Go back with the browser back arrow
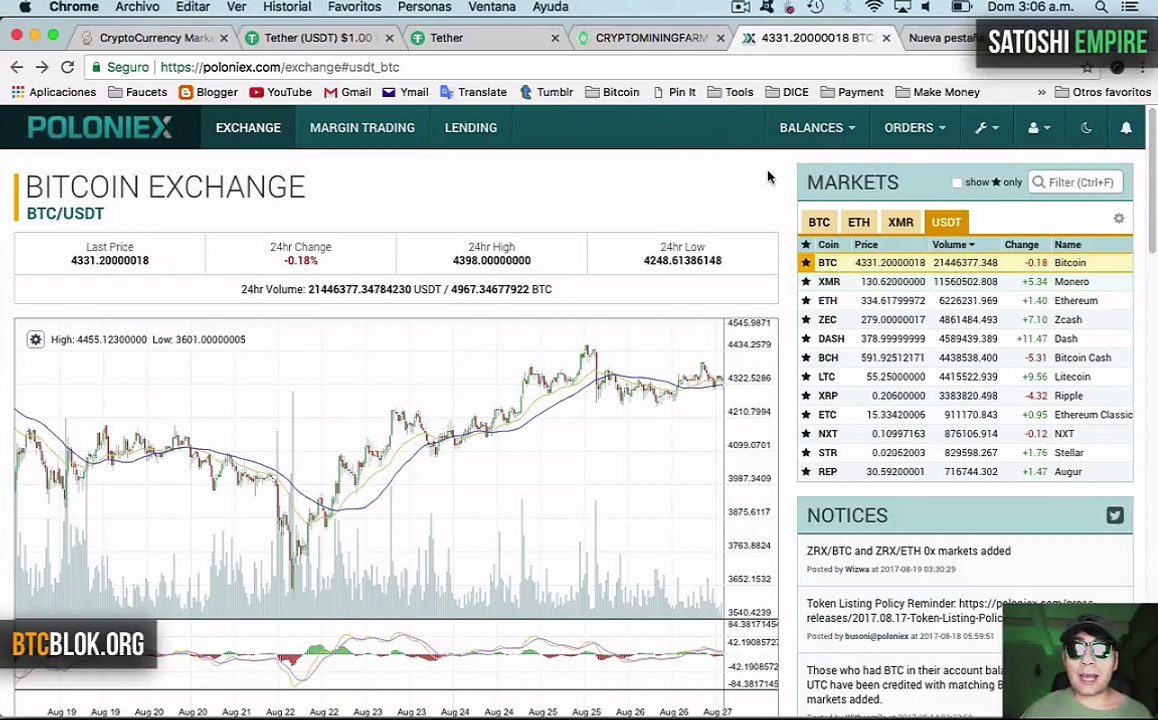This screenshot has width=1158, height=720. point(17,67)
